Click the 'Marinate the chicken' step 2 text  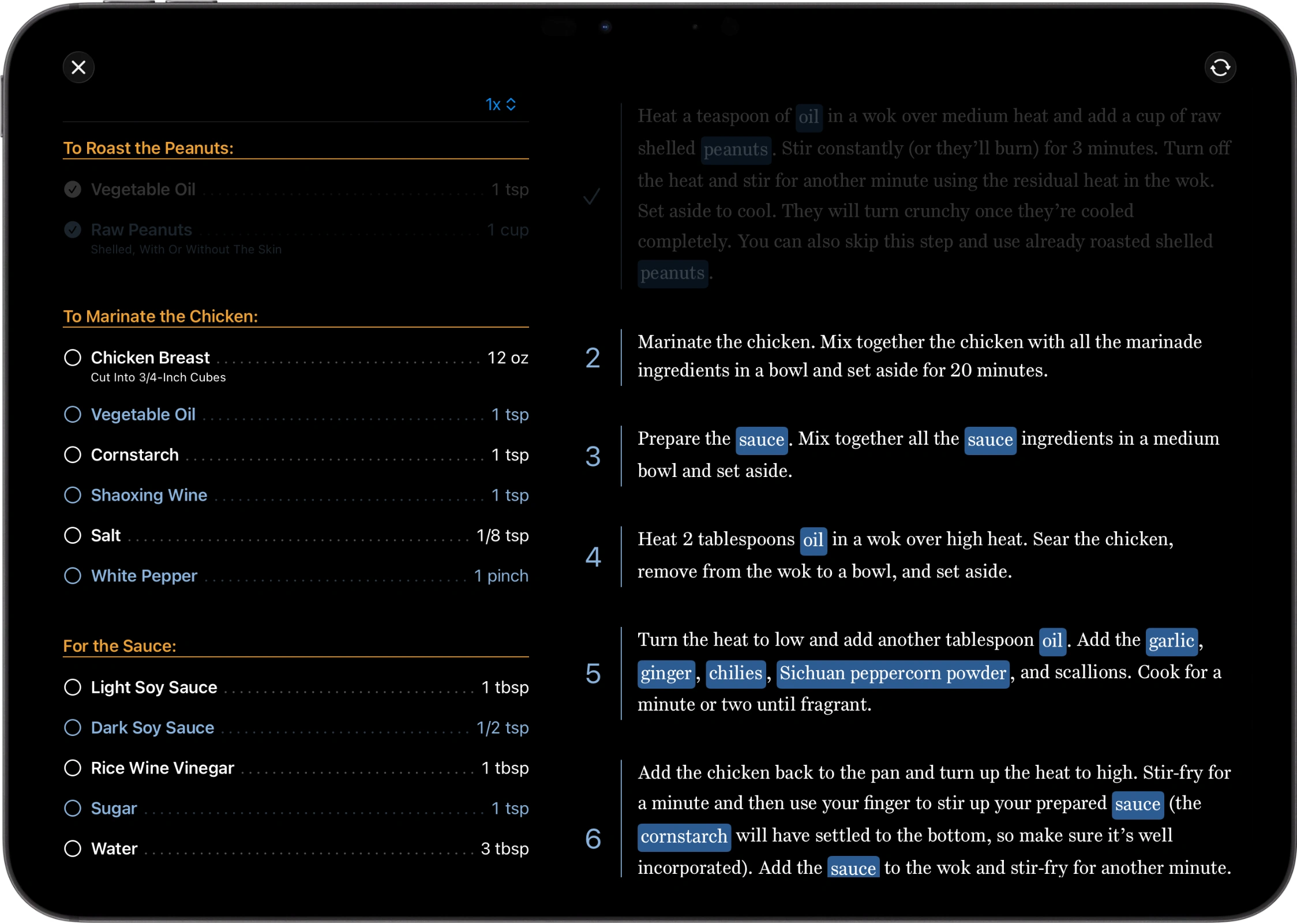pyautogui.click(x=920, y=356)
